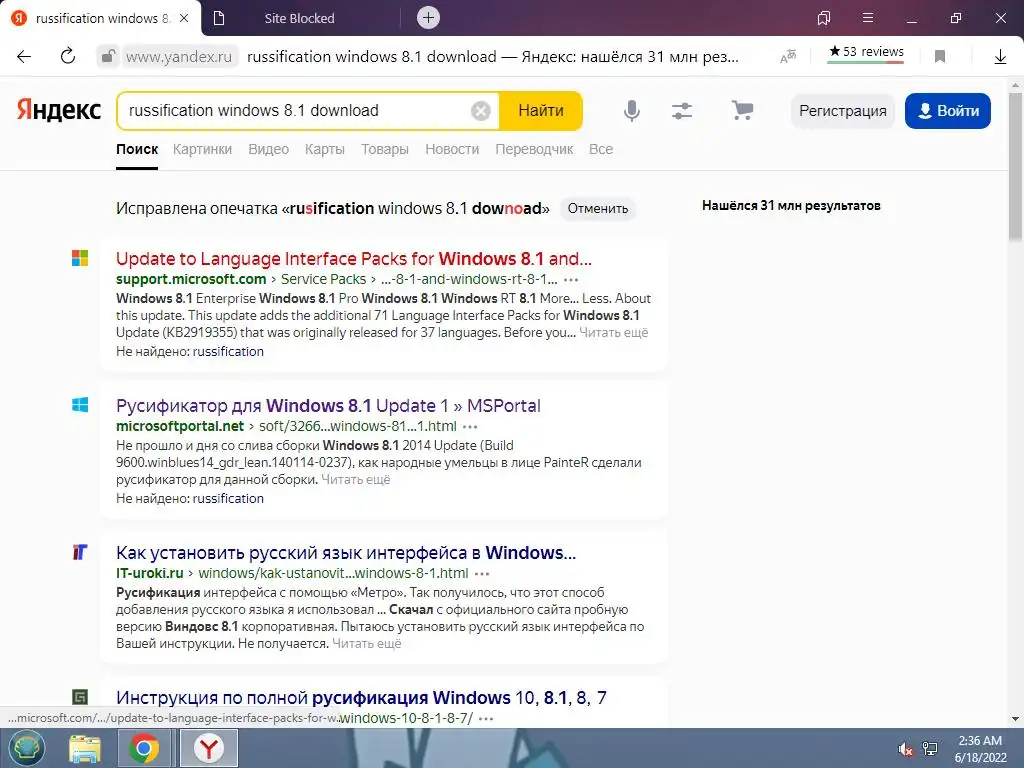Click the scrollbar down arrow
Image resolution: width=1024 pixels, height=768 pixels.
(1016, 720)
